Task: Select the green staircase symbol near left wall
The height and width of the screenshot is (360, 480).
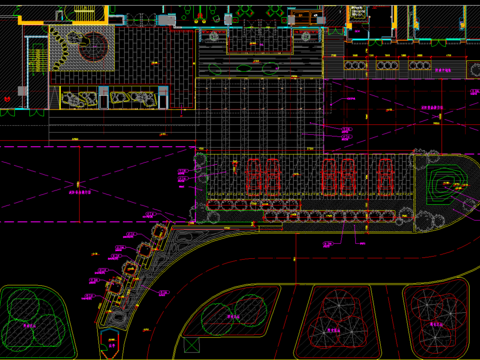Action: pos(37,60)
